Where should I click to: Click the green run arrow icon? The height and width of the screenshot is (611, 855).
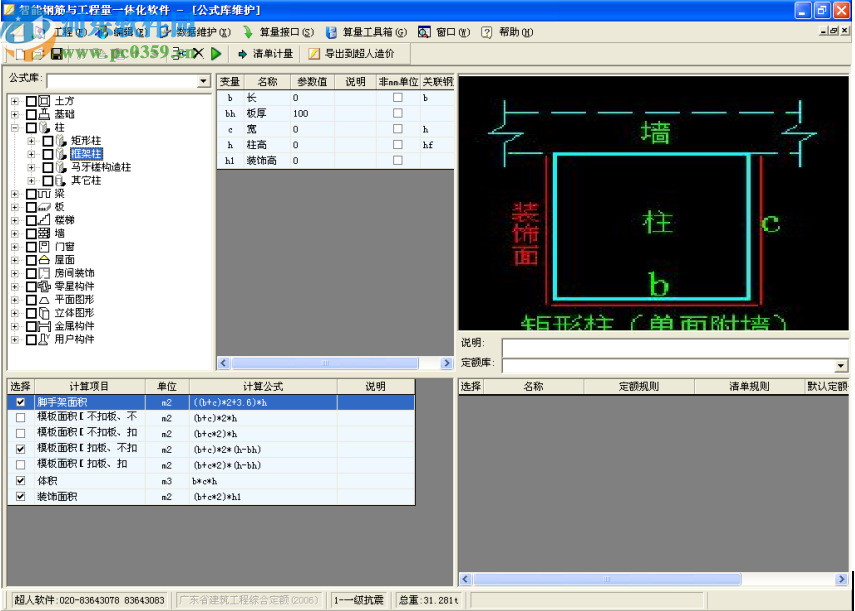216,53
